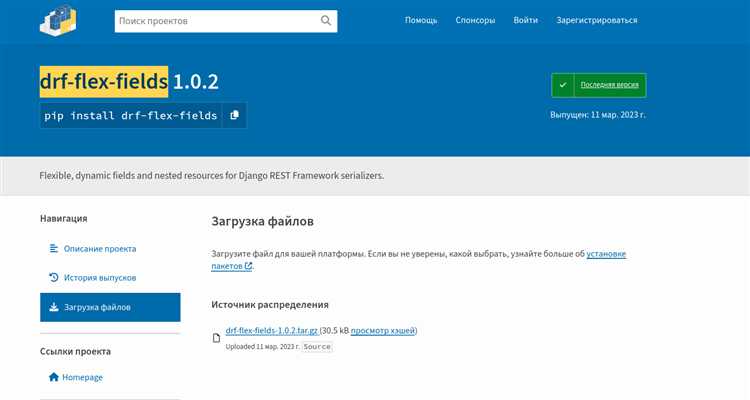Click the project description icon in navigation
Screen dimensions: 750x400
(54, 248)
